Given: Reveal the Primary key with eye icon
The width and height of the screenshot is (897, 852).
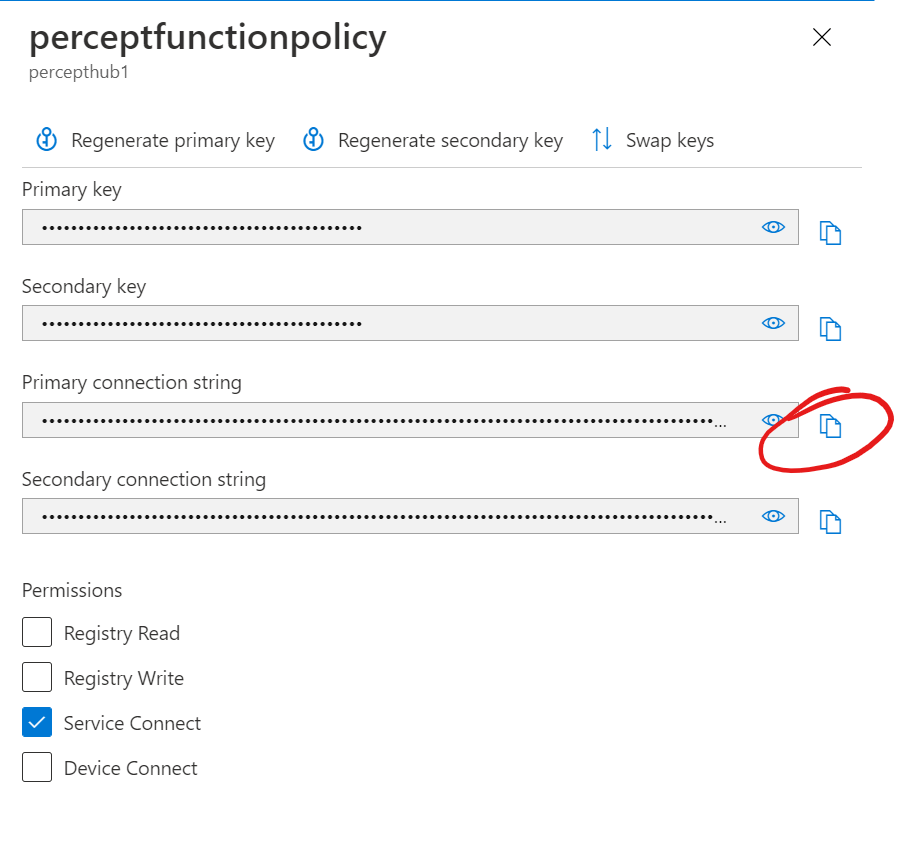Looking at the screenshot, I should click(x=773, y=227).
